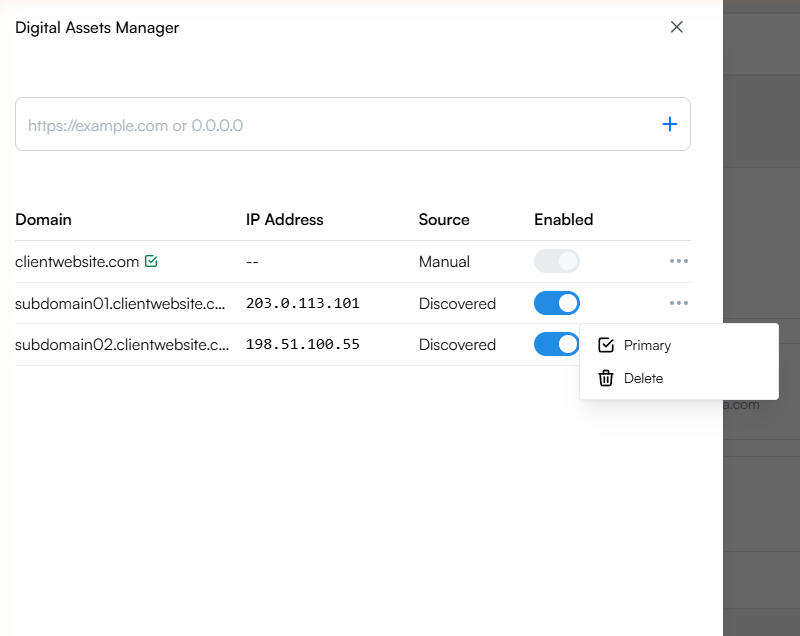
Task: Click the IP Address column header
Action: pos(284,219)
